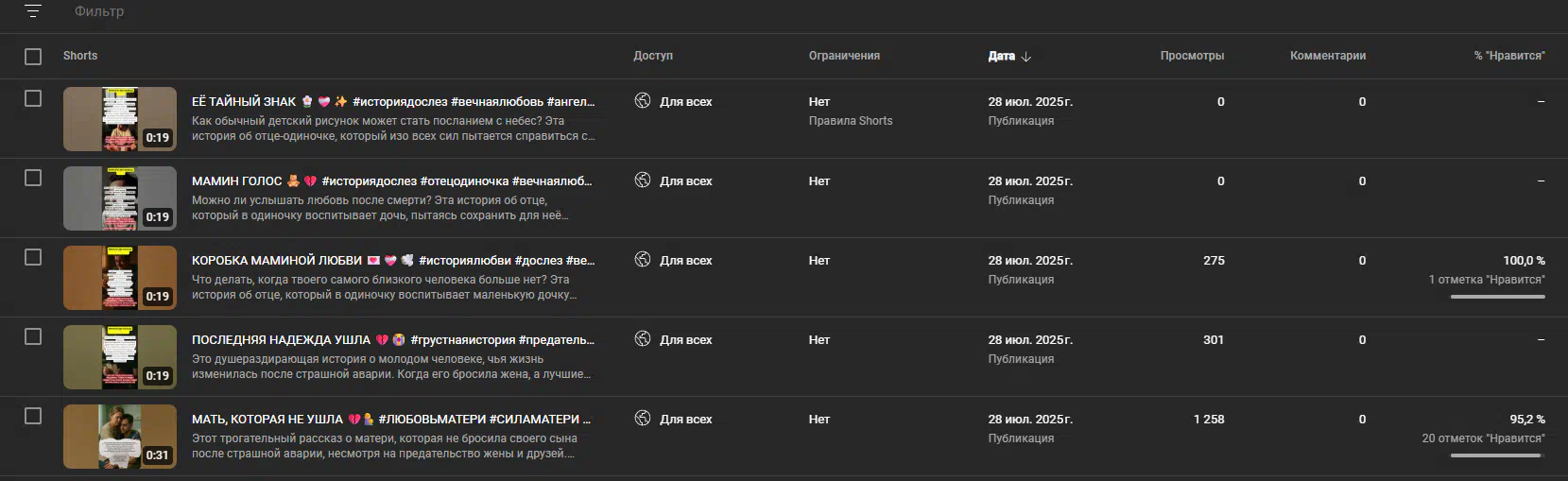
Task: Click the globe icon for КОРОБКА МАМИНОЙ ЛЮБВИ
Action: click(643, 259)
